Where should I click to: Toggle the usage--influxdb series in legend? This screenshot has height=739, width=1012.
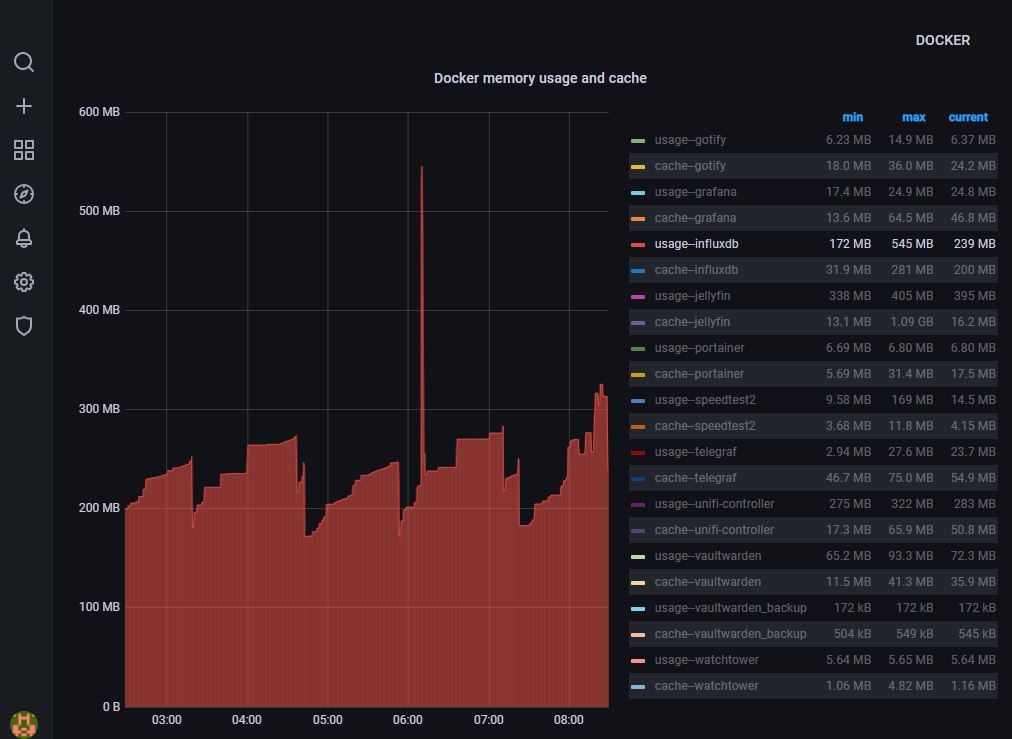(x=696, y=244)
